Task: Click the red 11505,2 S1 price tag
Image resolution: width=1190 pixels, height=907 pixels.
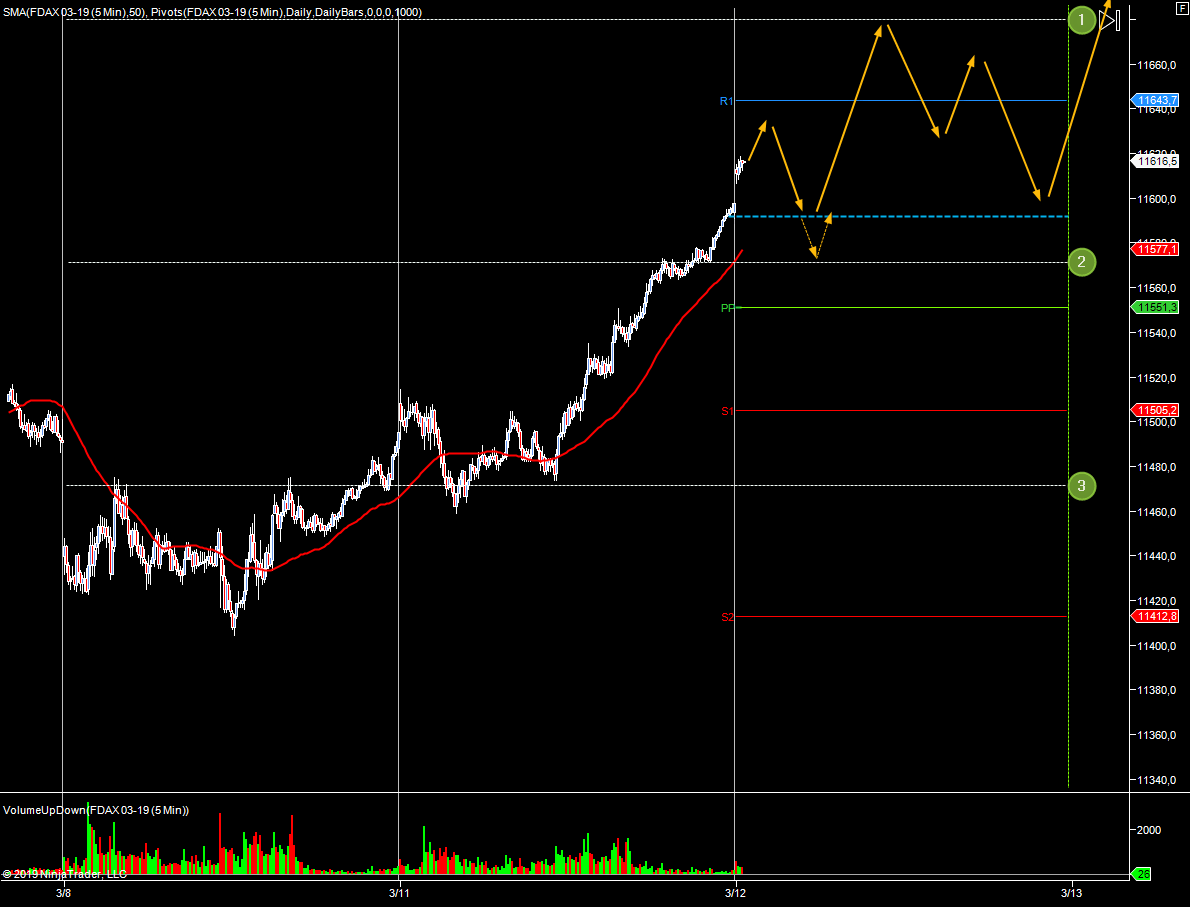Action: [x=1155, y=410]
